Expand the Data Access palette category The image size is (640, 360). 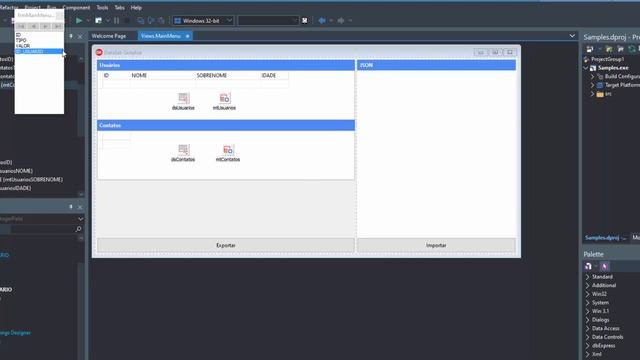pos(587,328)
